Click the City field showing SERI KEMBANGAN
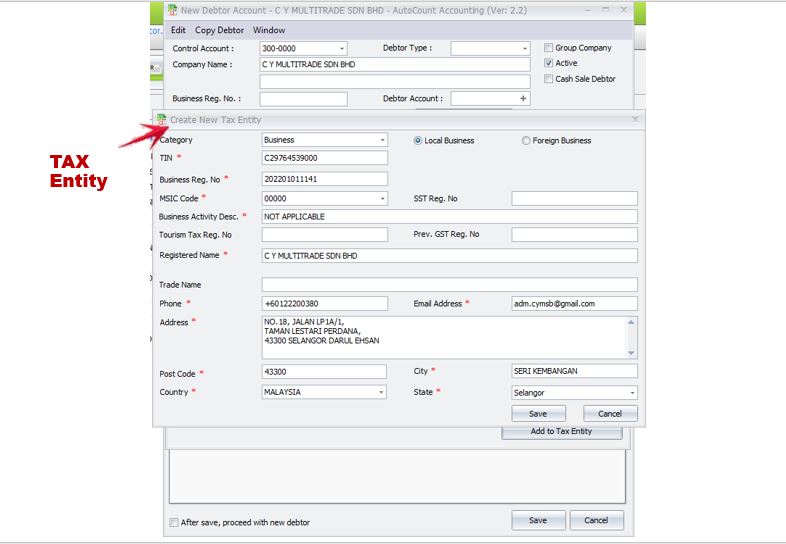The width and height of the screenshot is (786, 544). [x=574, y=371]
